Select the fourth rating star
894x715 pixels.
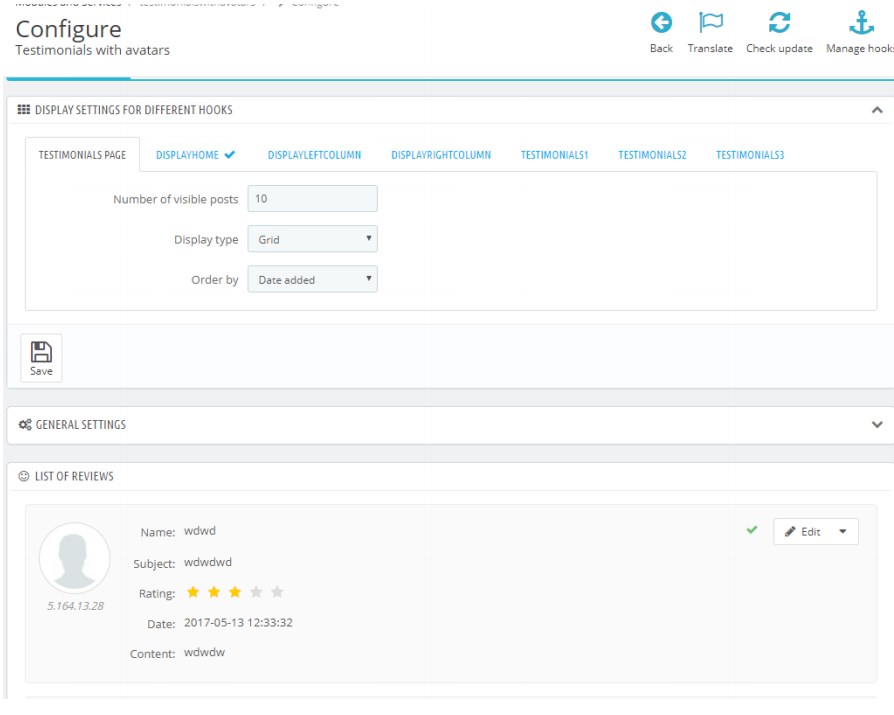click(256, 592)
